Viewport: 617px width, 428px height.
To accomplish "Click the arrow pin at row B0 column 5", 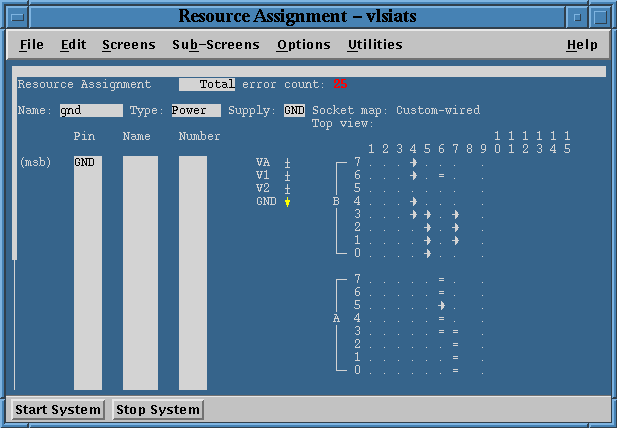I will pyautogui.click(x=427, y=253).
